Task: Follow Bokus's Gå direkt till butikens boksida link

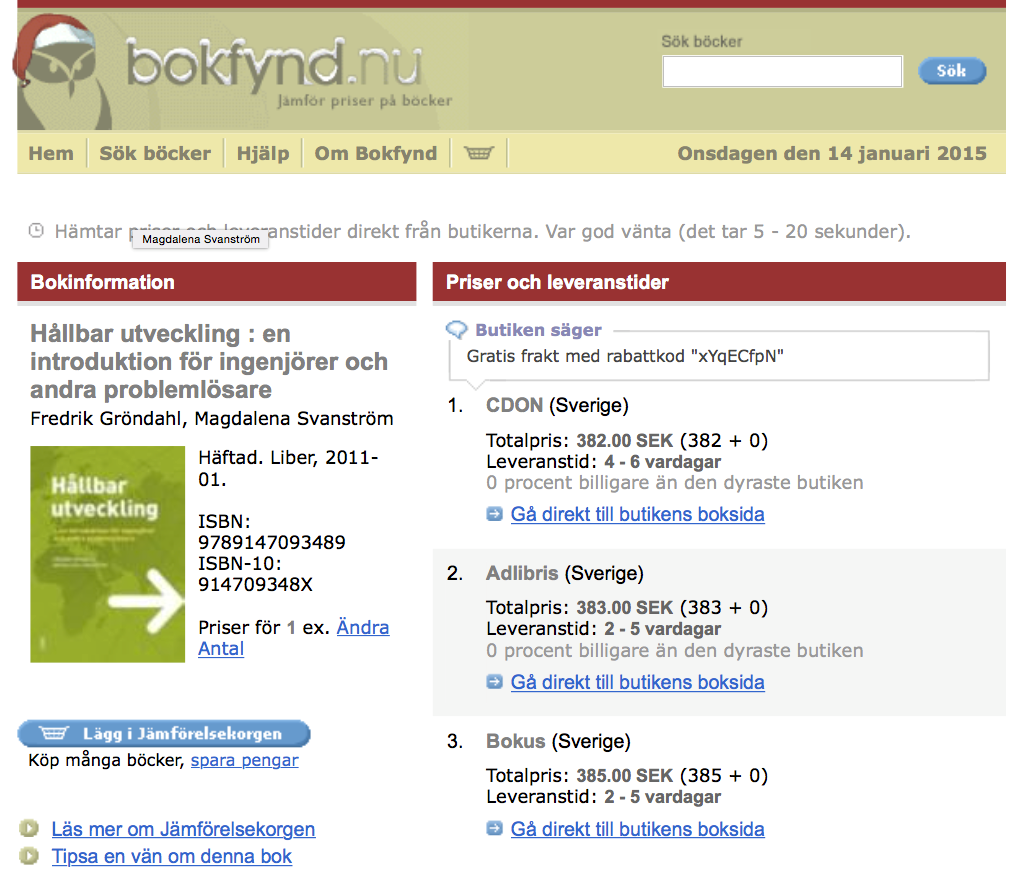Action: (637, 829)
